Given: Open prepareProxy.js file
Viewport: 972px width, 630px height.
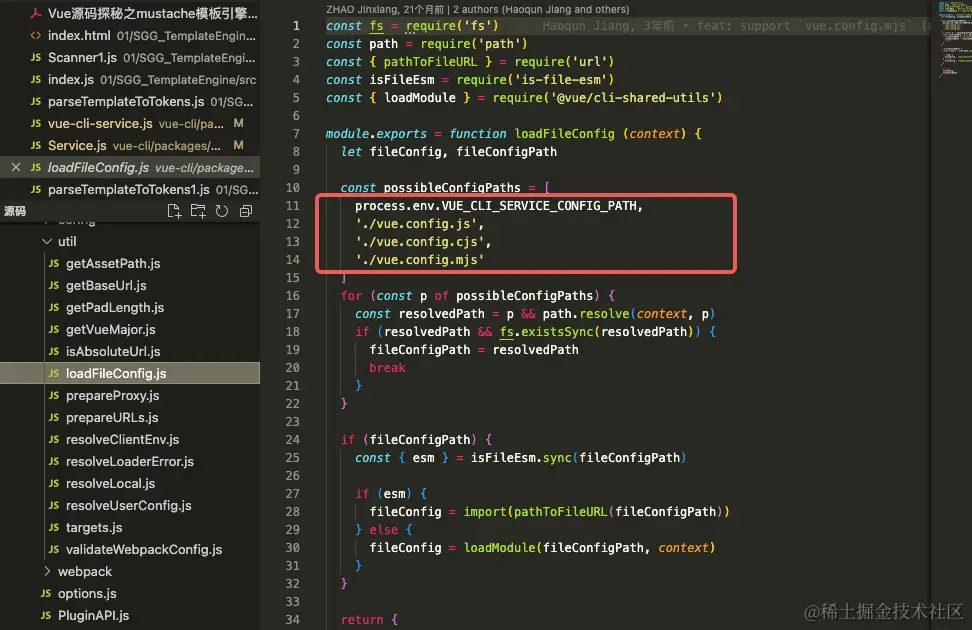Looking at the screenshot, I should click(x=112, y=396).
